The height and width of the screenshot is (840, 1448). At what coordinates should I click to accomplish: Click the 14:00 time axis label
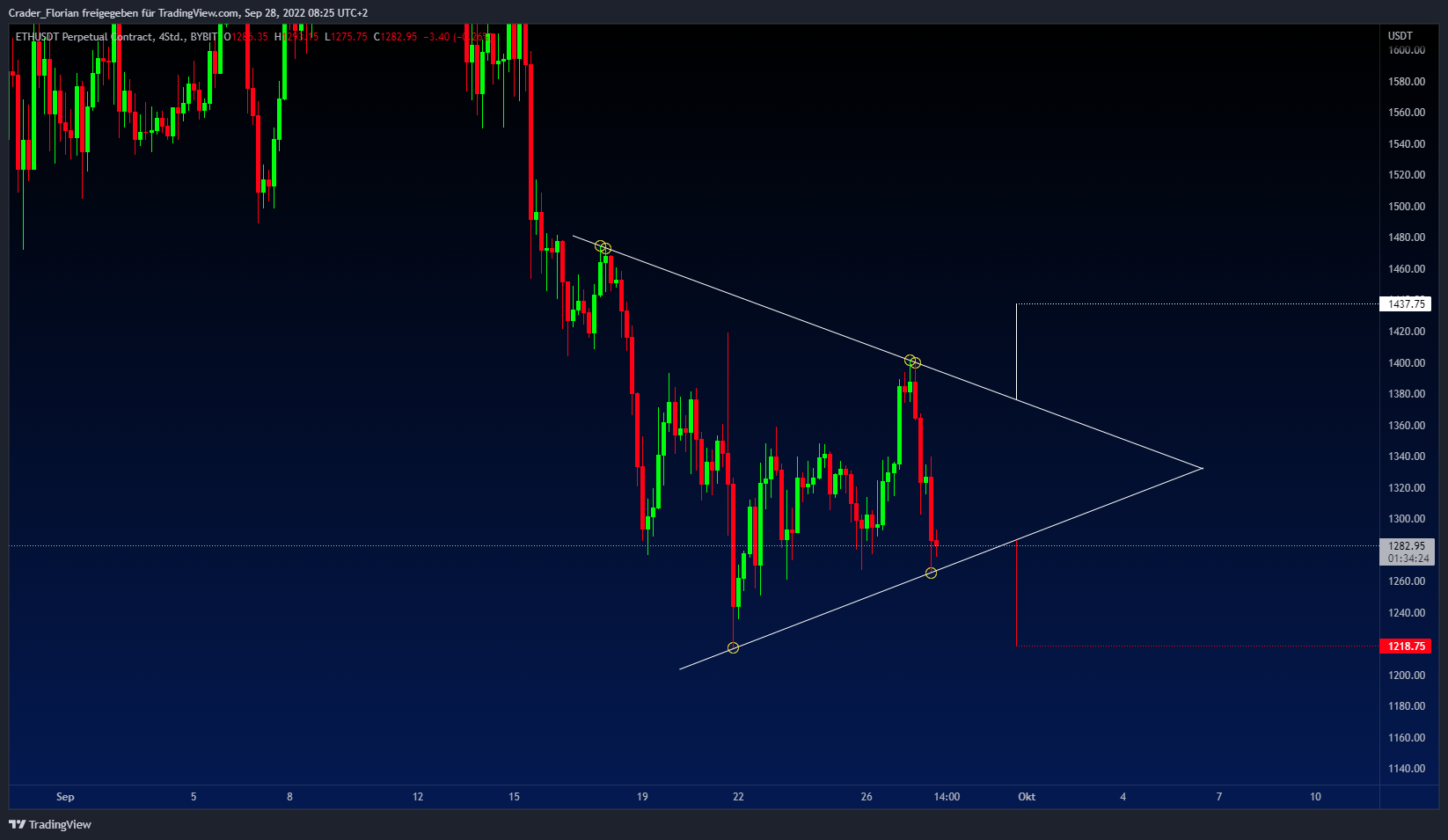point(947,797)
